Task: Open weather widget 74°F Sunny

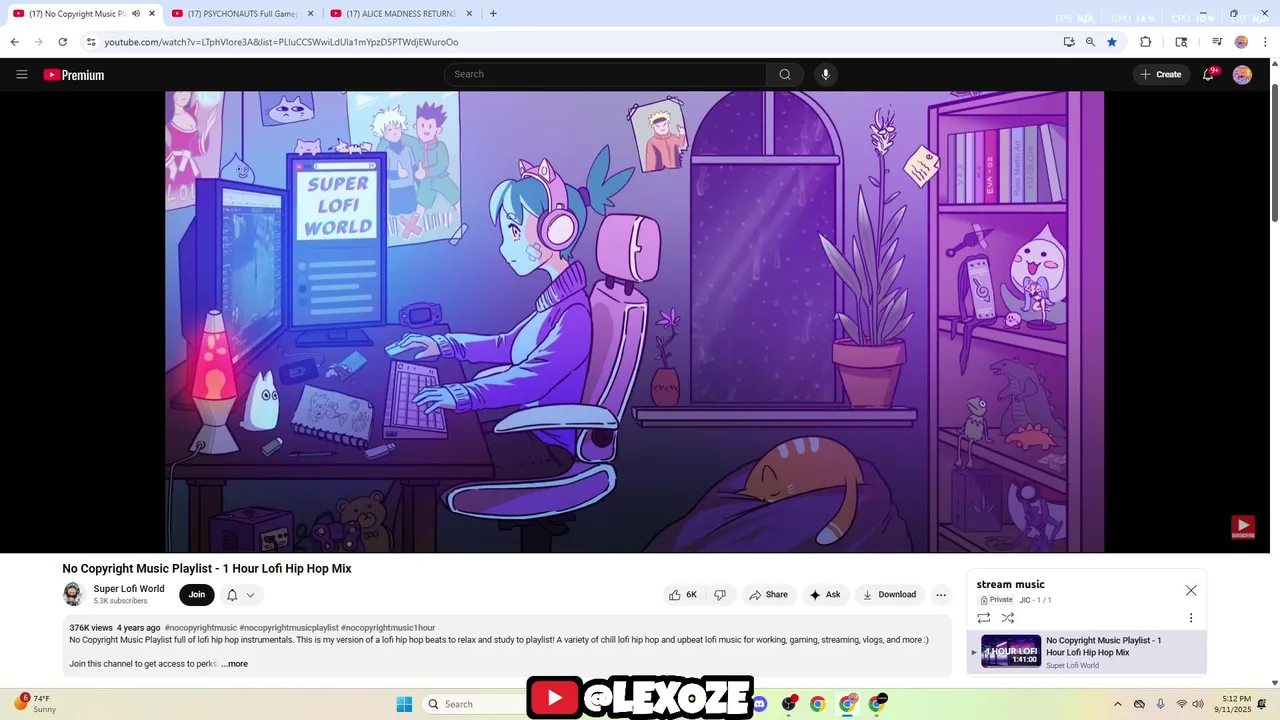Action: (x=35, y=704)
